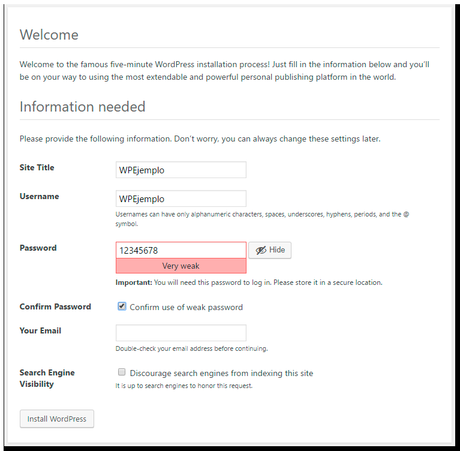This screenshot has width=460, height=451.
Task: Click into the Password field showing 12345678
Action: (x=181, y=250)
